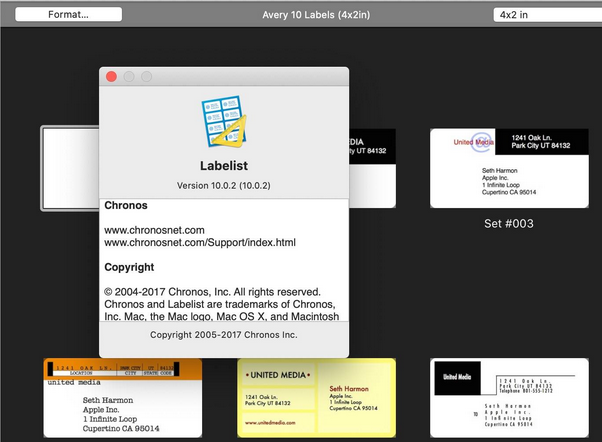This screenshot has height=442, width=602.
Task: Click the Labelist app icon in About window
Action: click(x=224, y=121)
